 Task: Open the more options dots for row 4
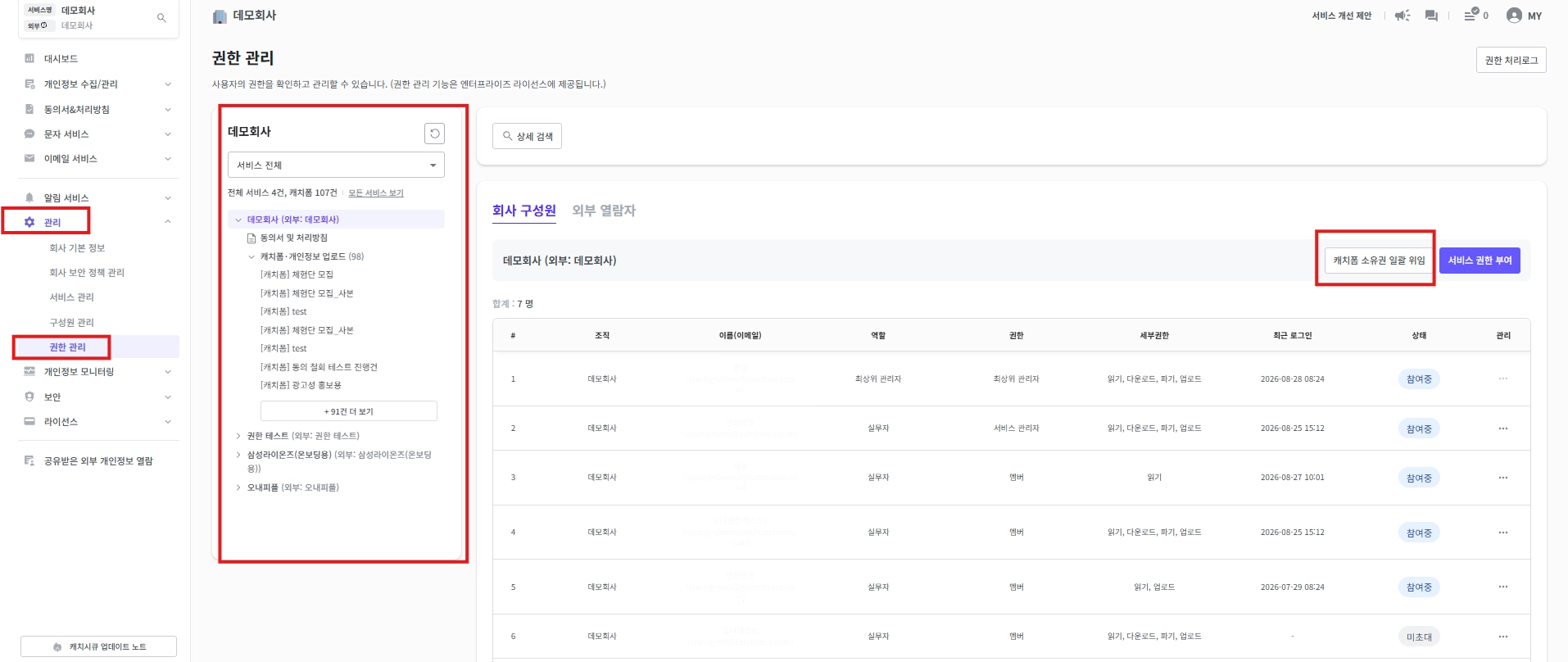pos(1503,533)
